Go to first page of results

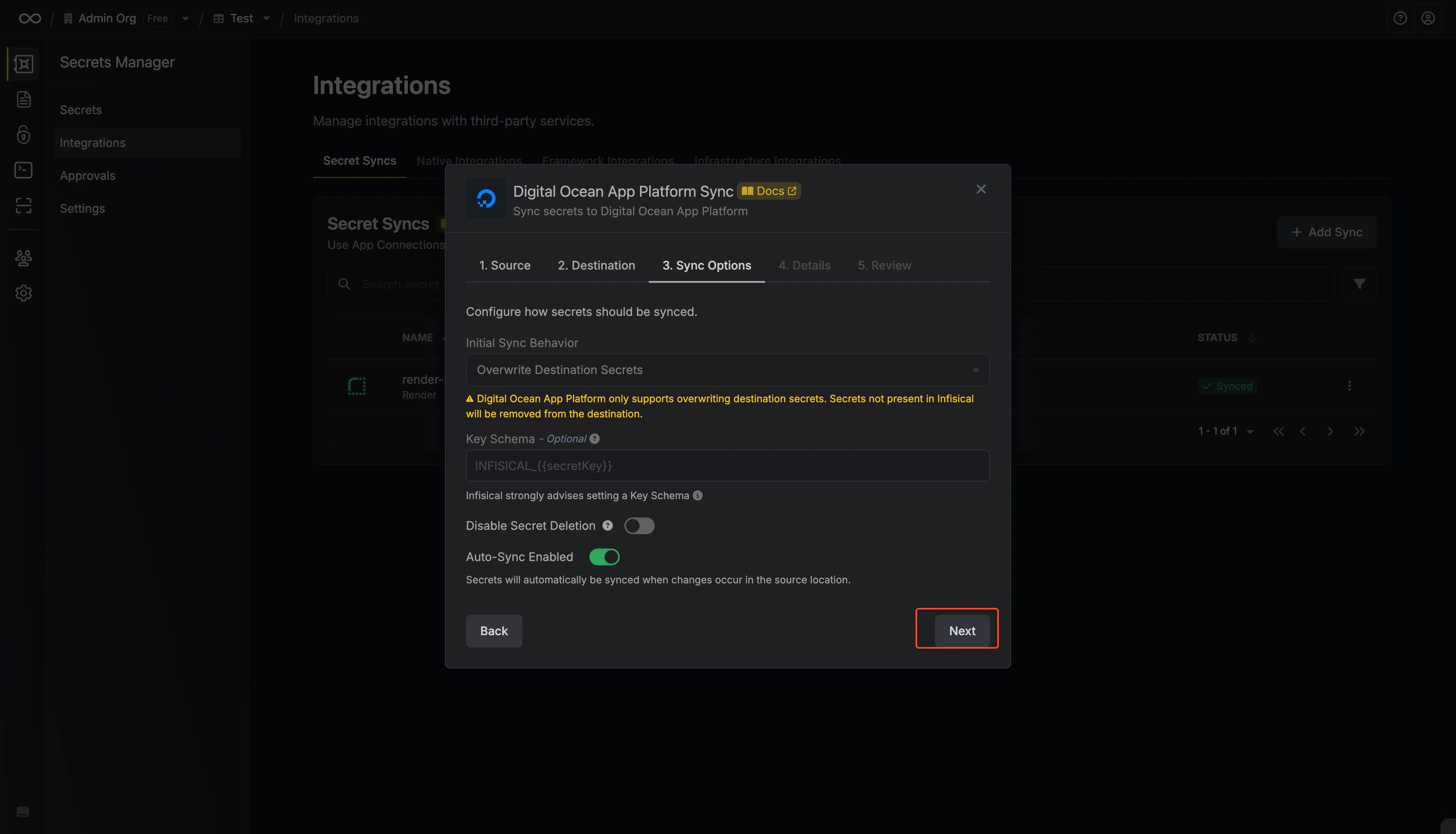pyautogui.click(x=1278, y=431)
